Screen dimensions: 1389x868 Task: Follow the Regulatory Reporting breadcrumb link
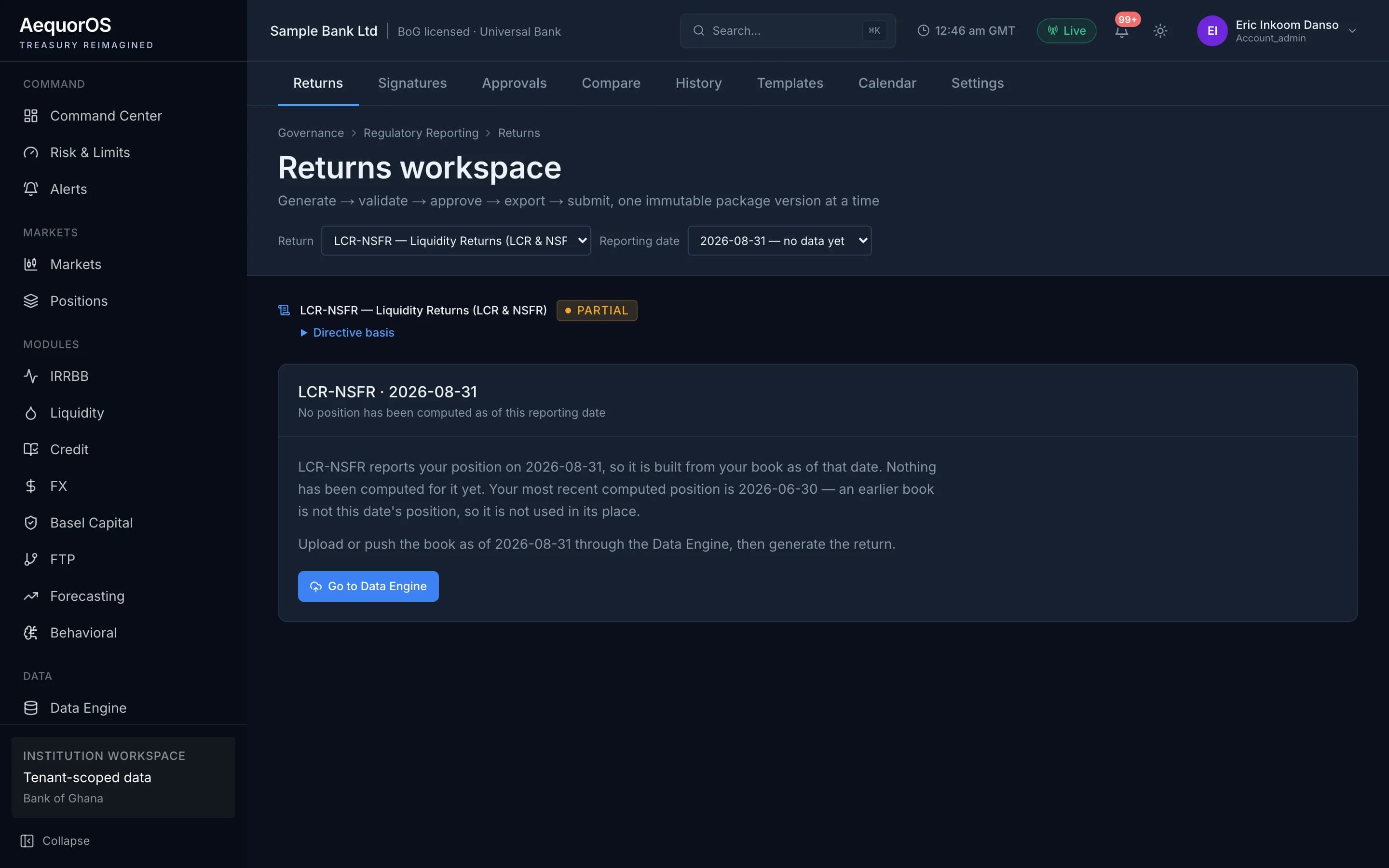point(421,133)
